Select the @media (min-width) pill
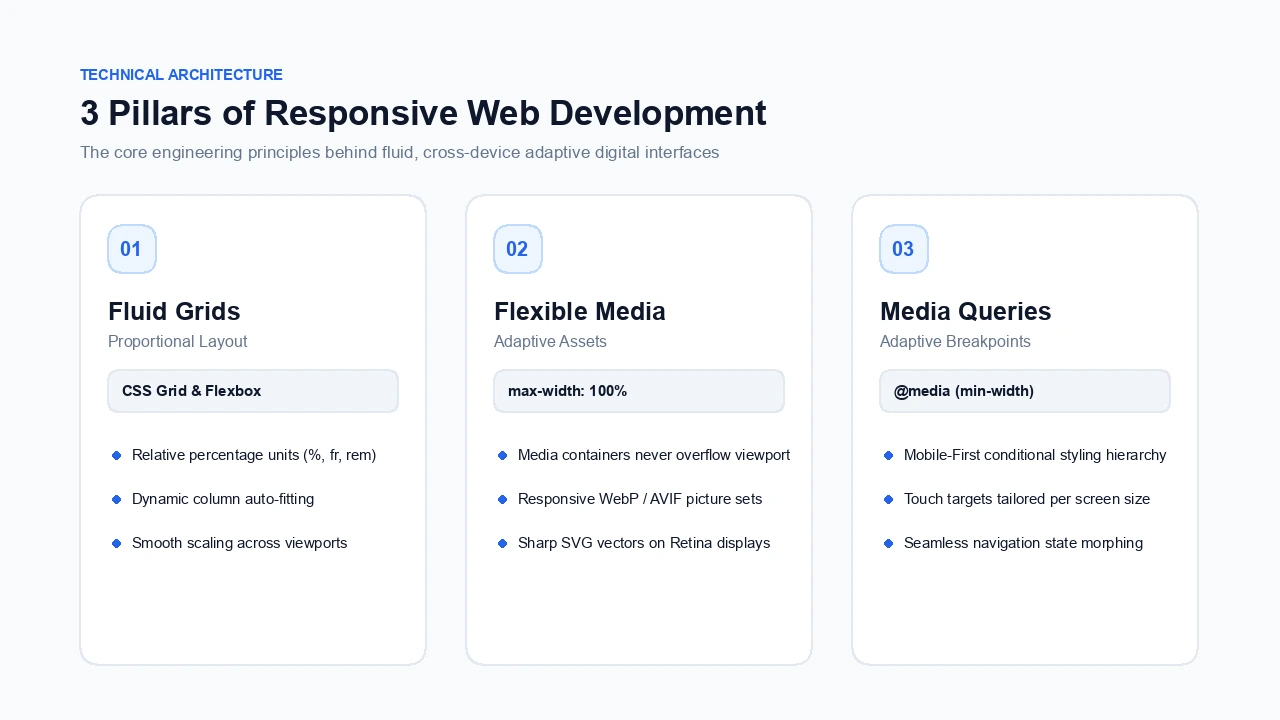1280x720 pixels. 1025,391
